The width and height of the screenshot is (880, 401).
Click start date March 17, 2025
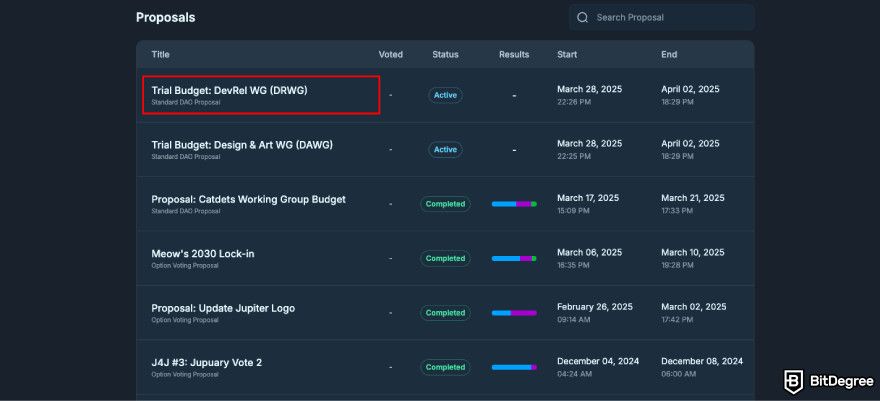588,198
